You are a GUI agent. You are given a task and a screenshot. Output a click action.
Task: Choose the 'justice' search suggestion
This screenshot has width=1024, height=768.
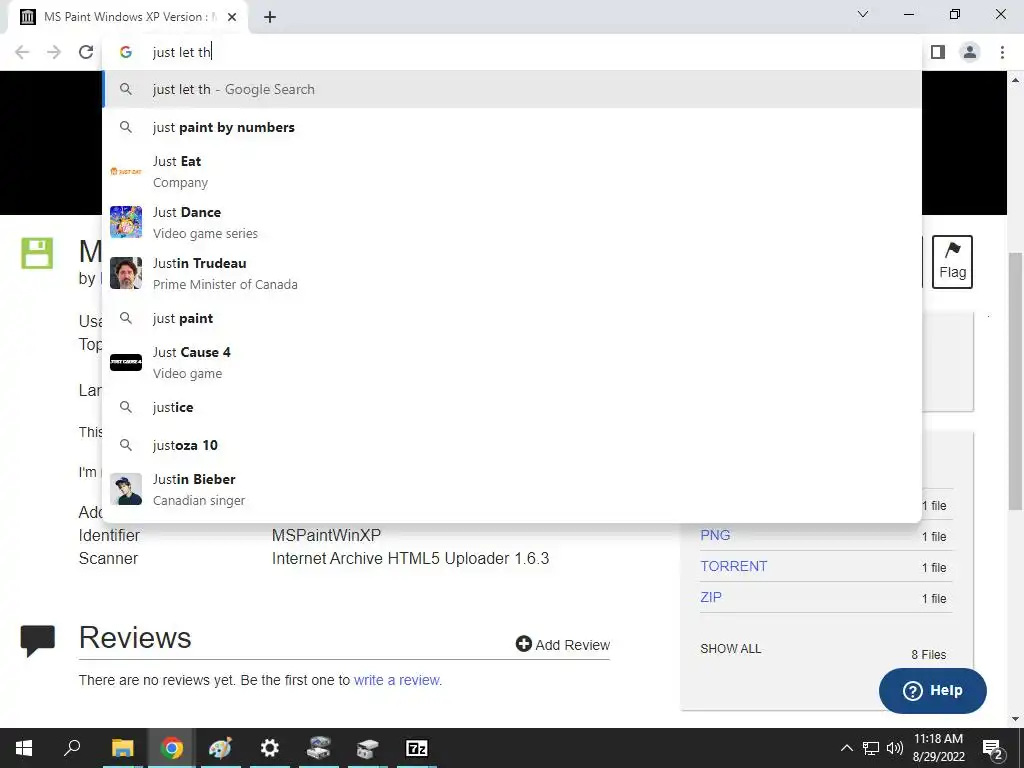pos(512,407)
